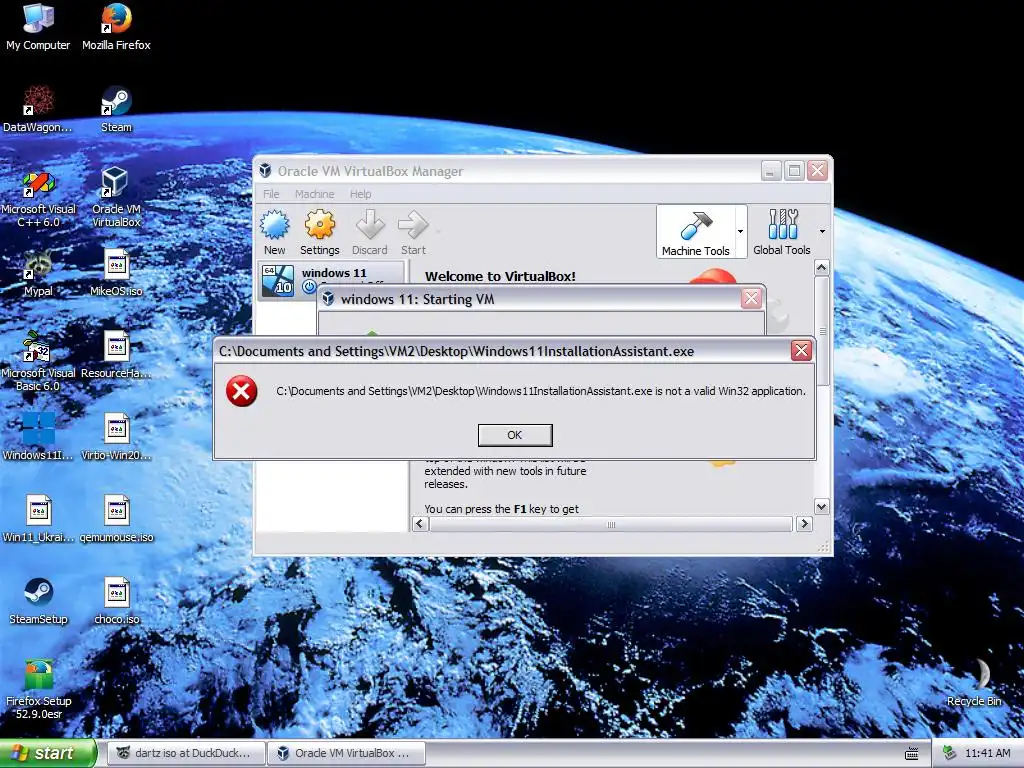Open the Machine menu in VirtualBox Manager

click(314, 194)
